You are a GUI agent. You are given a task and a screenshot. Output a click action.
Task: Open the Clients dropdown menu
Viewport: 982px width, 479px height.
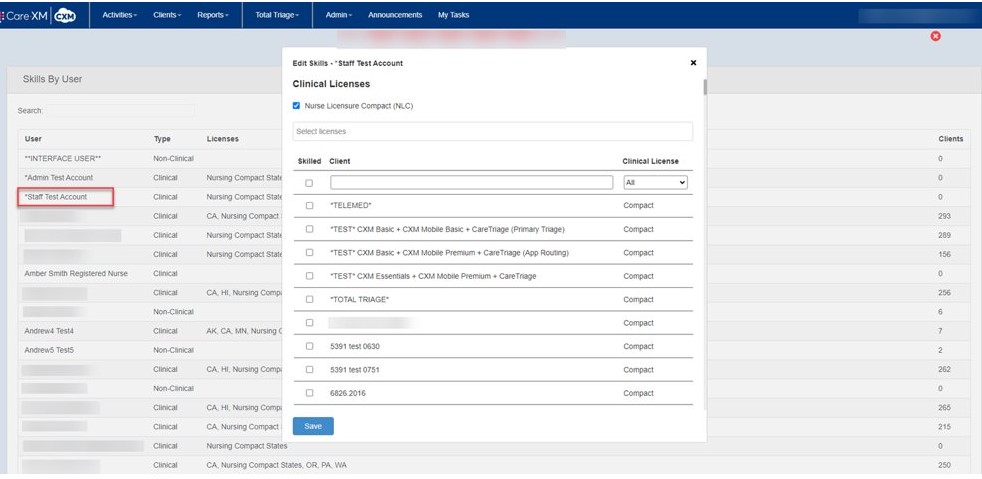pos(167,15)
